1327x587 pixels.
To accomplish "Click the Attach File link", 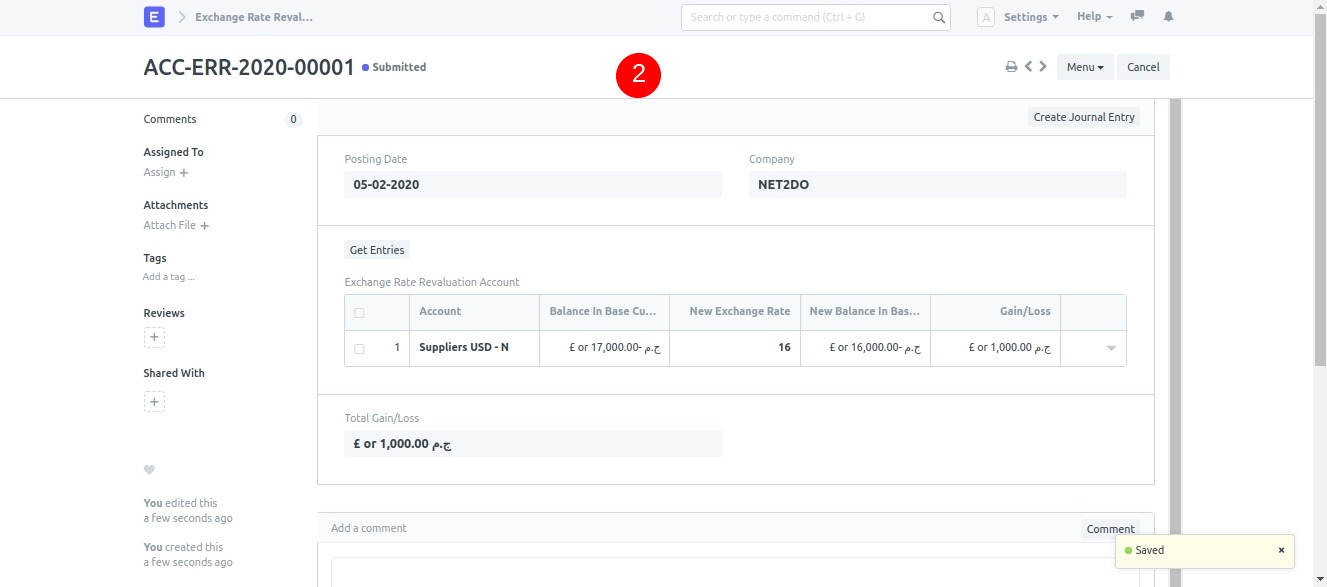I will (x=169, y=225).
